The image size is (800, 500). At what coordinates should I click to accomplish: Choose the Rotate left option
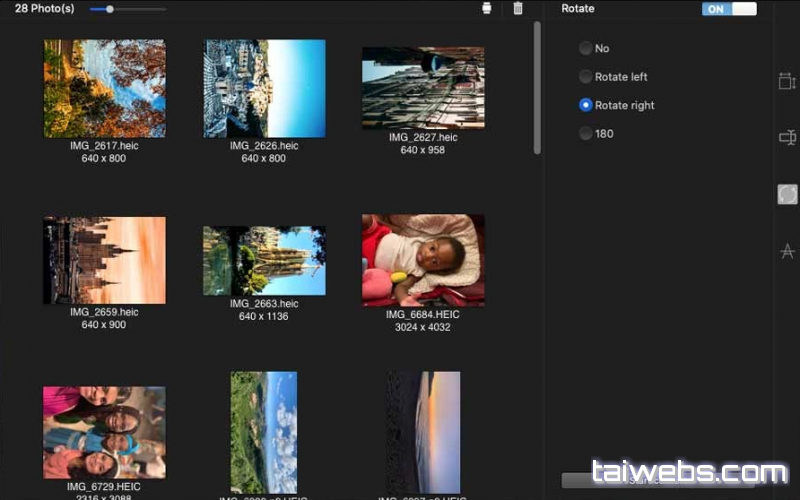click(x=586, y=77)
